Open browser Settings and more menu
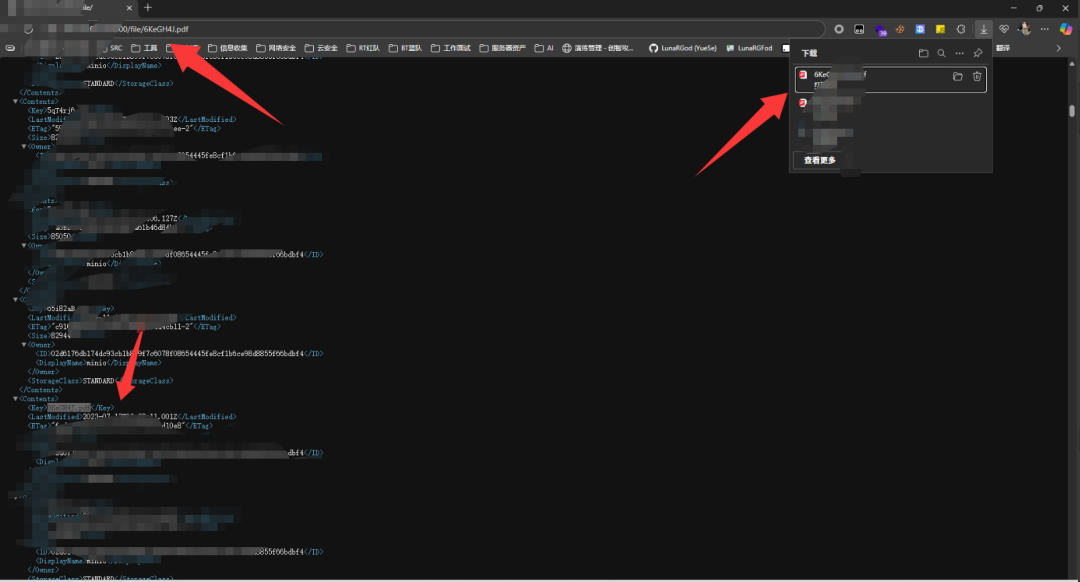 tap(1045, 29)
